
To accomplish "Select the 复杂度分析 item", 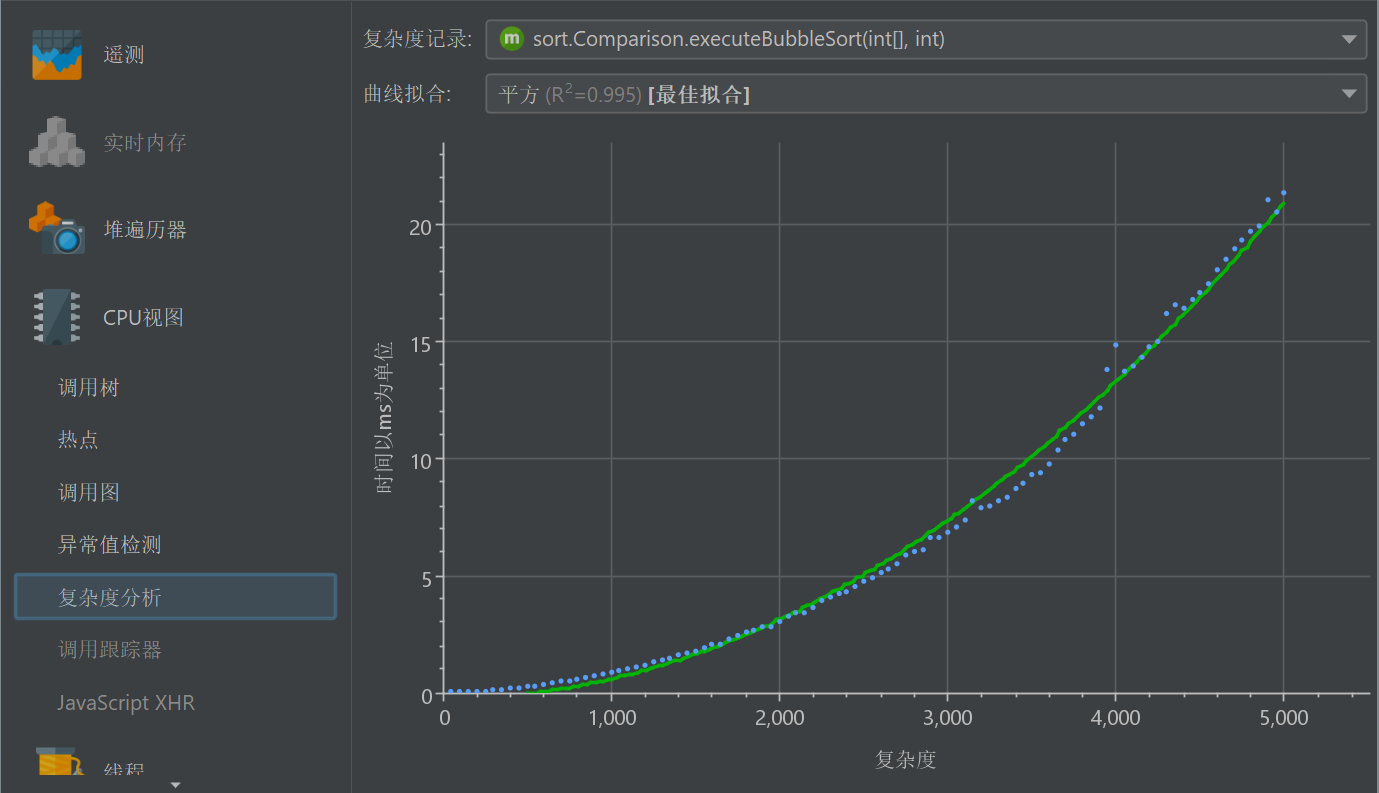I will tap(110, 598).
